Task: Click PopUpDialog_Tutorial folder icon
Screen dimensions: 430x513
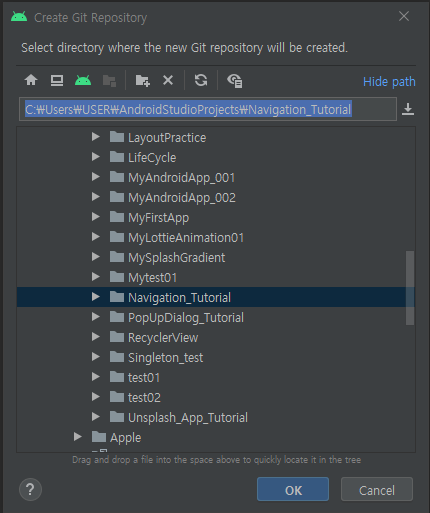Action: pyautogui.click(x=117, y=316)
